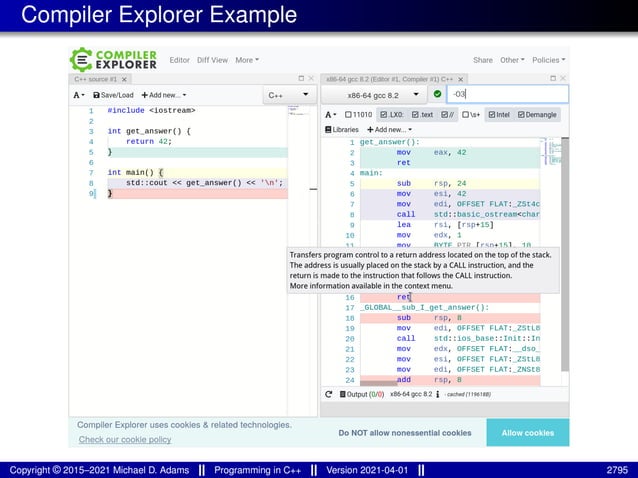The width and height of the screenshot is (638, 478).
Task: Open the C++ language selector
Action: click(288, 95)
